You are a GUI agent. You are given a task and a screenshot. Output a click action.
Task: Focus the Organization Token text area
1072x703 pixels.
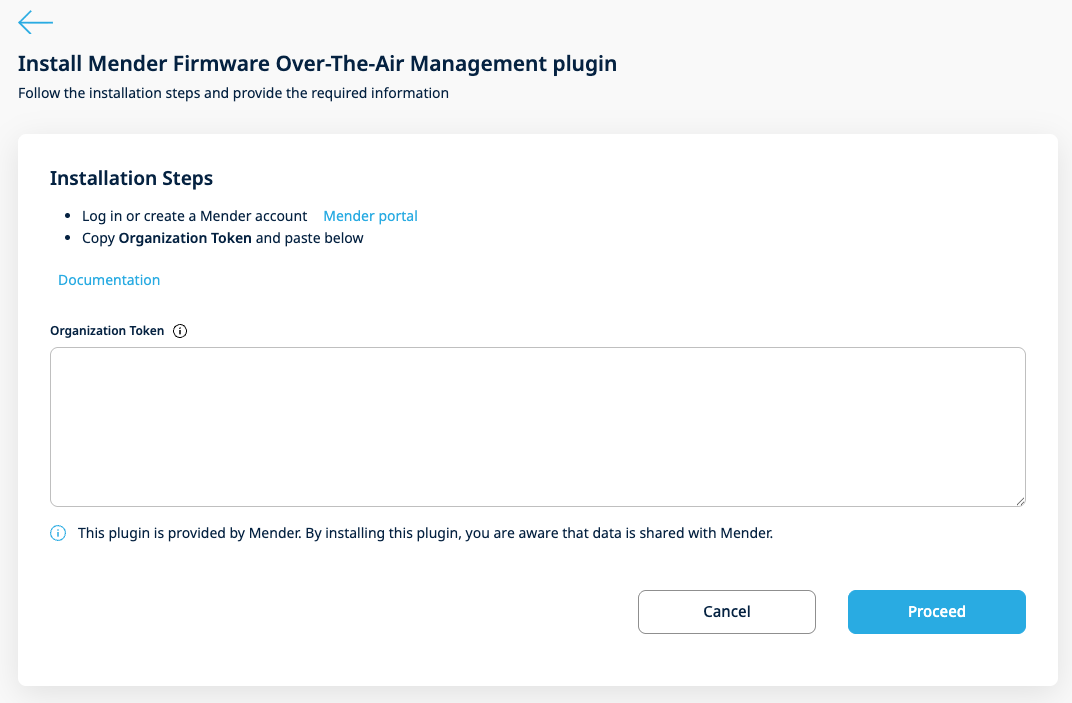point(537,427)
